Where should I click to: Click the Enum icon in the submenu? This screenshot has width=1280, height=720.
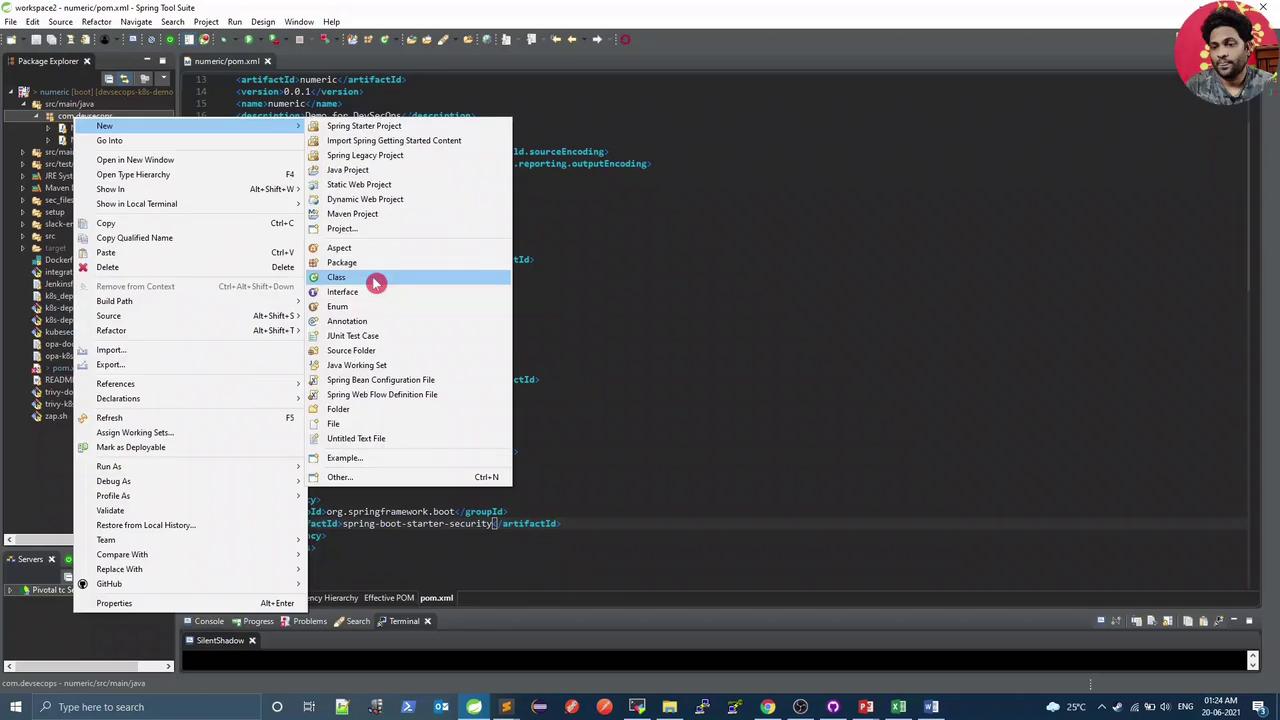point(314,307)
